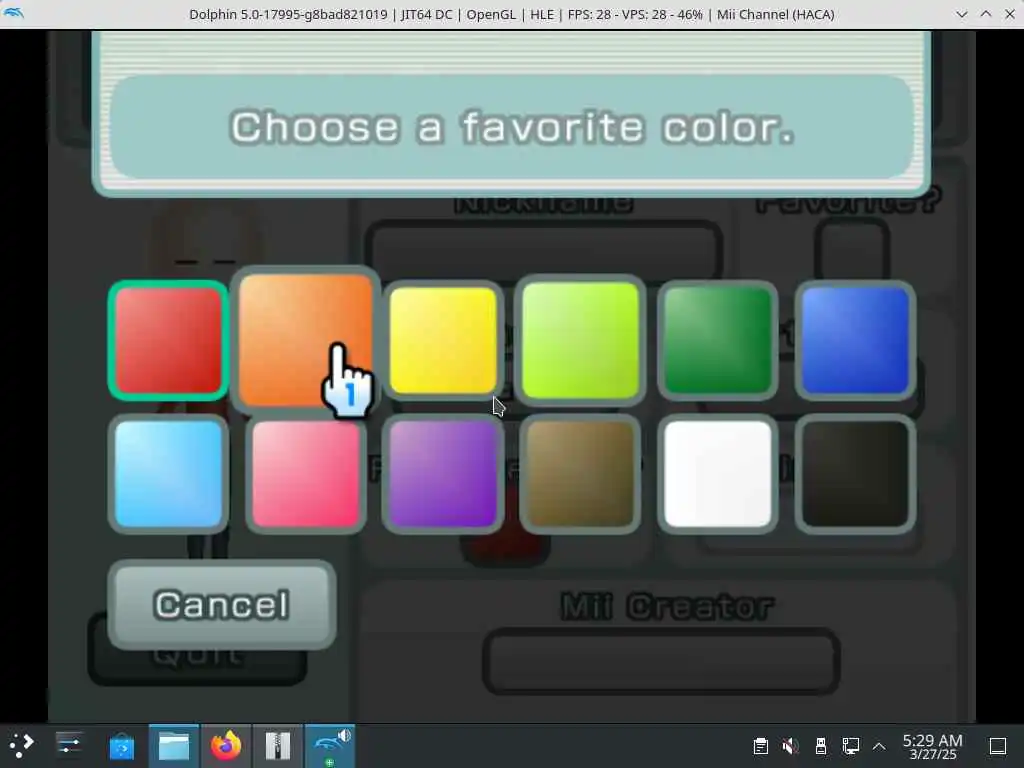The image size is (1024, 768).
Task: Select the dark green color swatch
Action: tap(718, 341)
